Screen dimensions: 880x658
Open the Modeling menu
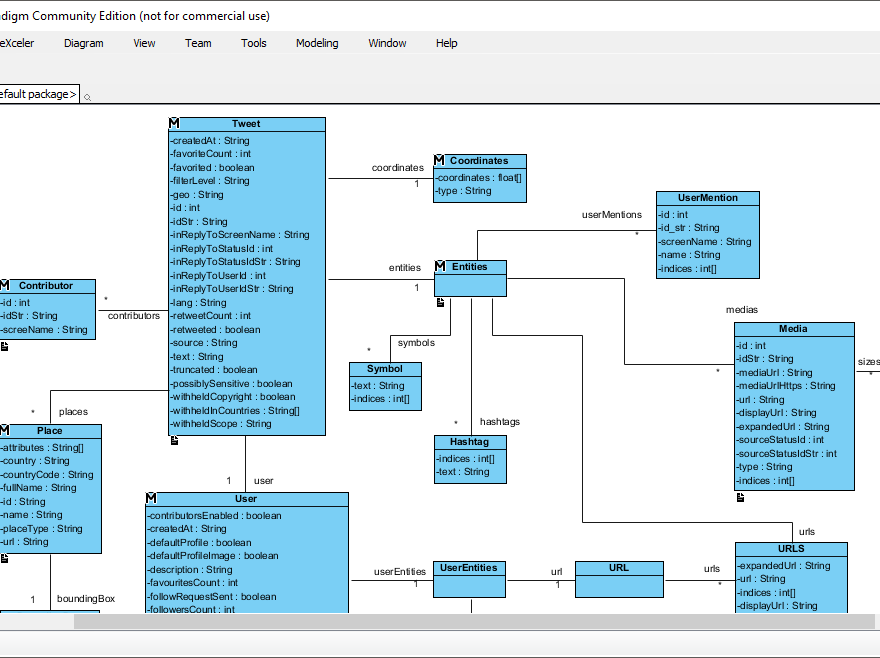pos(317,43)
